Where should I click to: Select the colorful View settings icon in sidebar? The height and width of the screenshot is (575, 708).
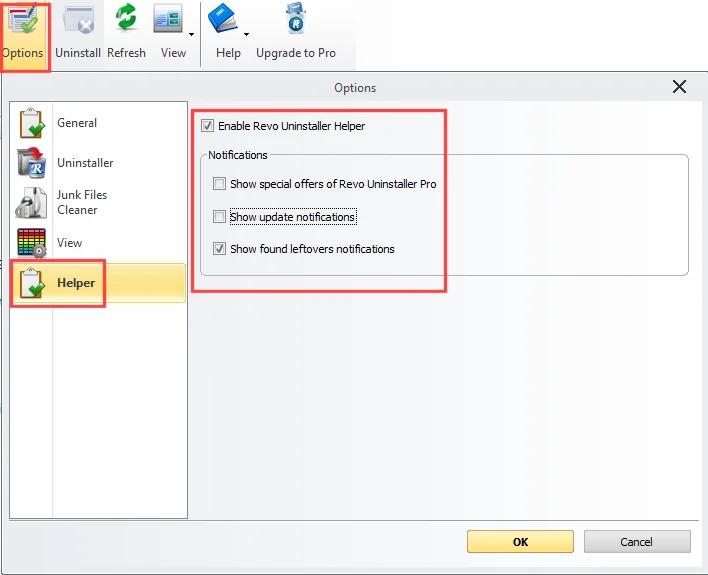coord(32,243)
